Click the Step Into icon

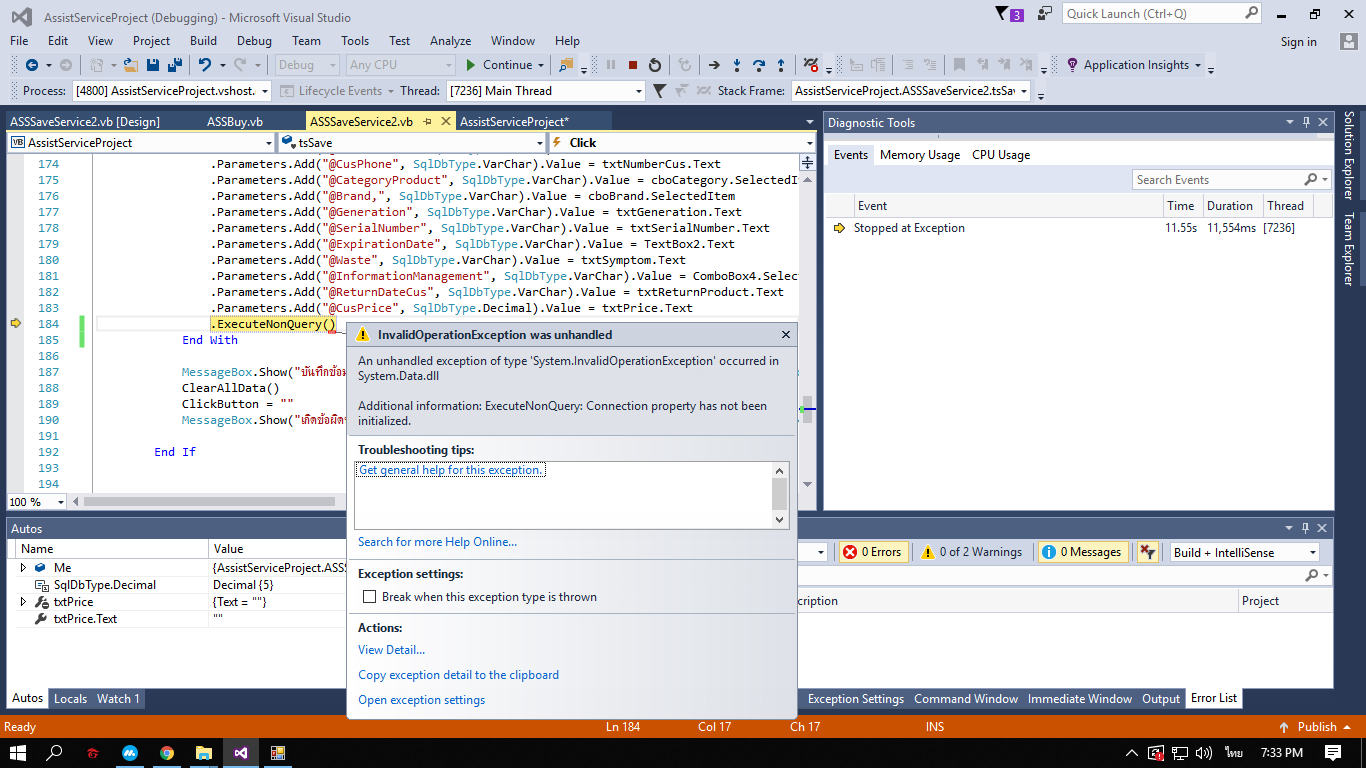click(737, 65)
